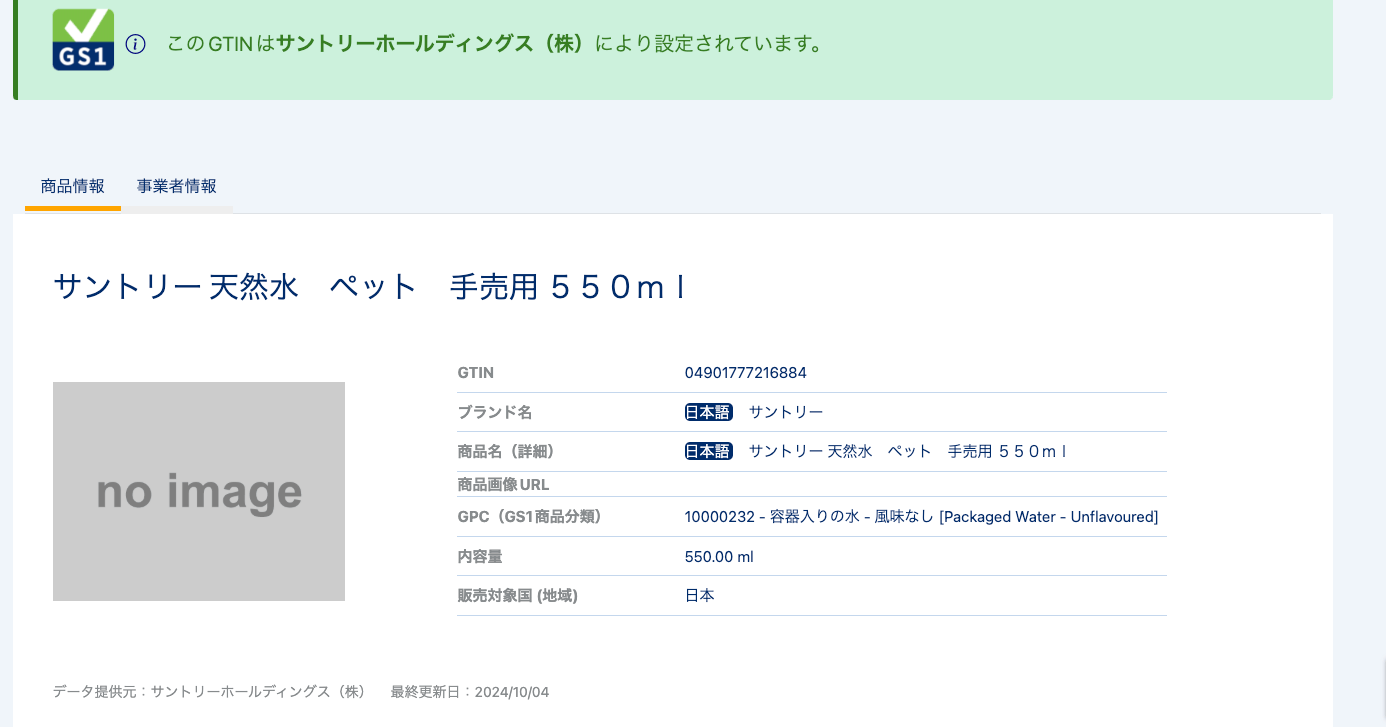The width and height of the screenshot is (1386, 727).
Task: Click the 内容量 value 550.00 ml
Action: (x=719, y=556)
